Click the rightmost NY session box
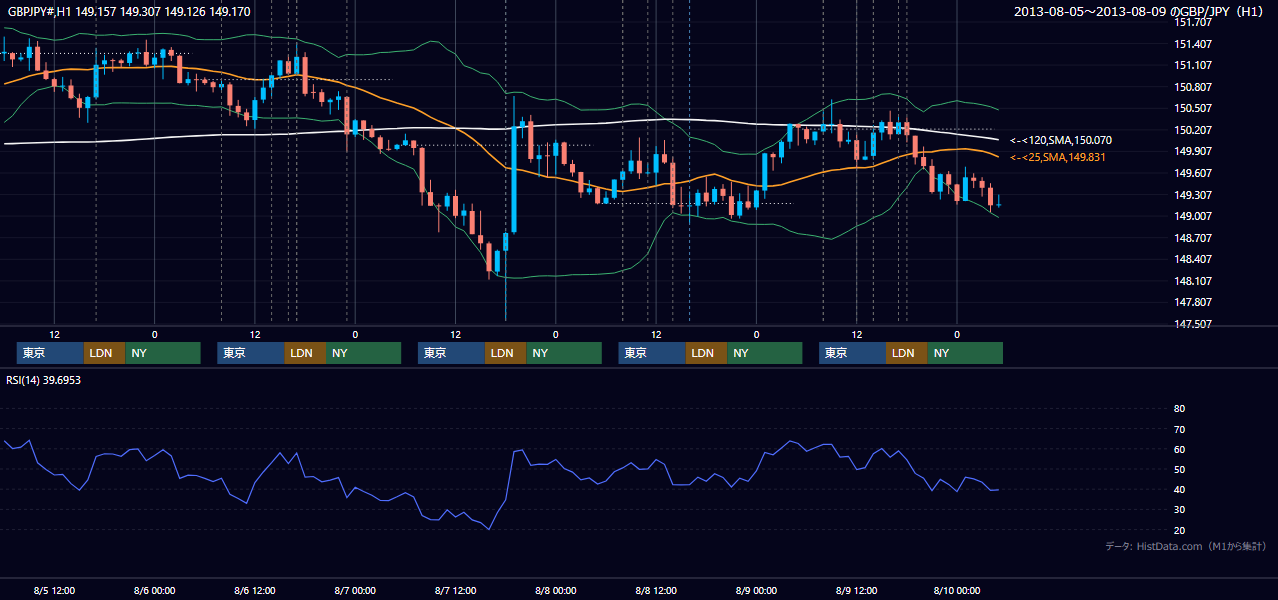This screenshot has height=600, width=1278. (964, 353)
